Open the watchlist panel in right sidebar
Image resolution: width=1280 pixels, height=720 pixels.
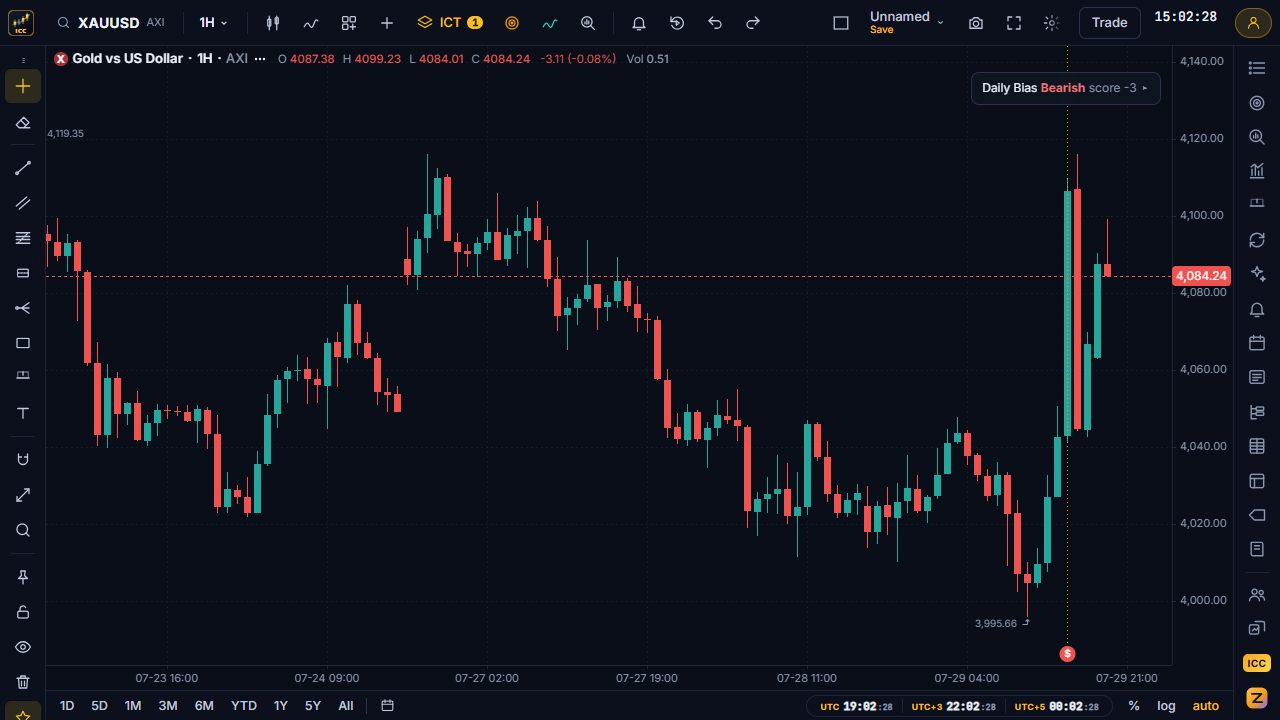point(1257,68)
